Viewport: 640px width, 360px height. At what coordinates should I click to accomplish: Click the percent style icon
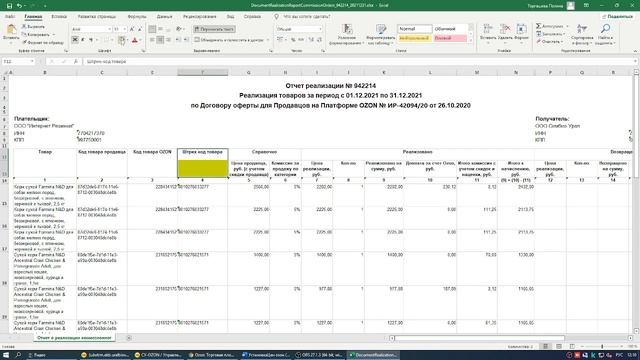(293, 40)
